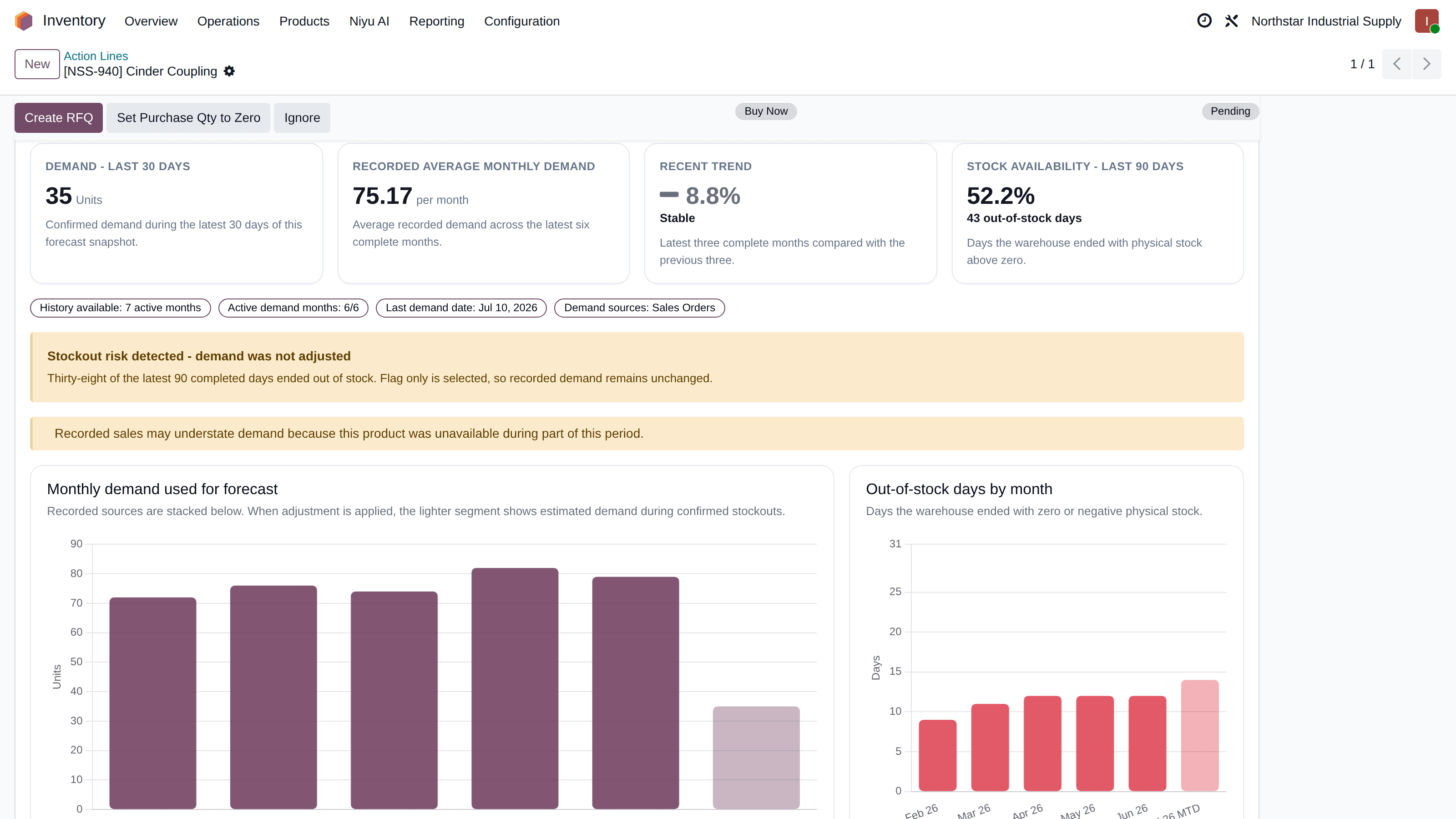Screen dimensions: 1456x819
Task: Click the Demand - Last 30 Days card
Action: 177,213
